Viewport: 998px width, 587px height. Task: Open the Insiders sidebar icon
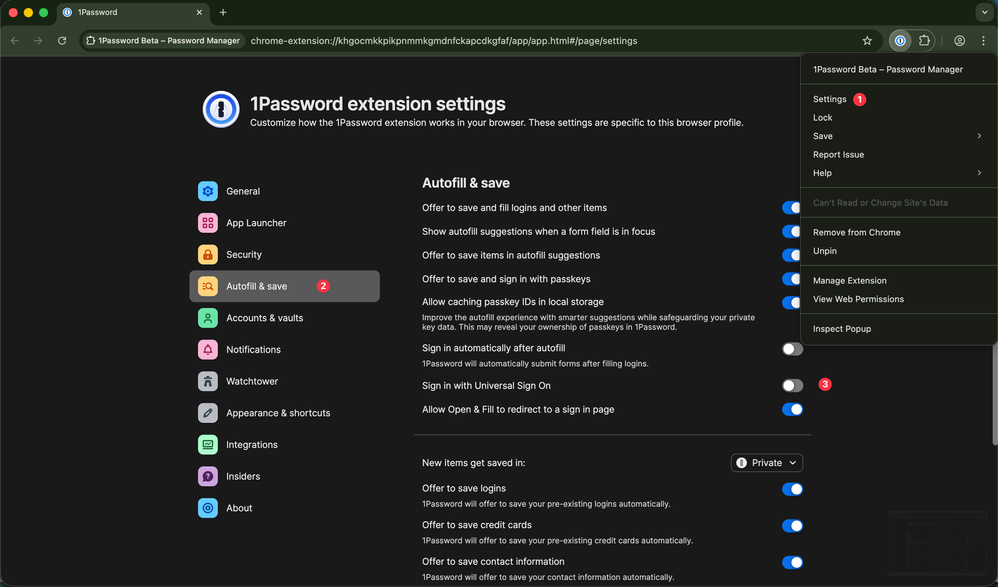208,476
